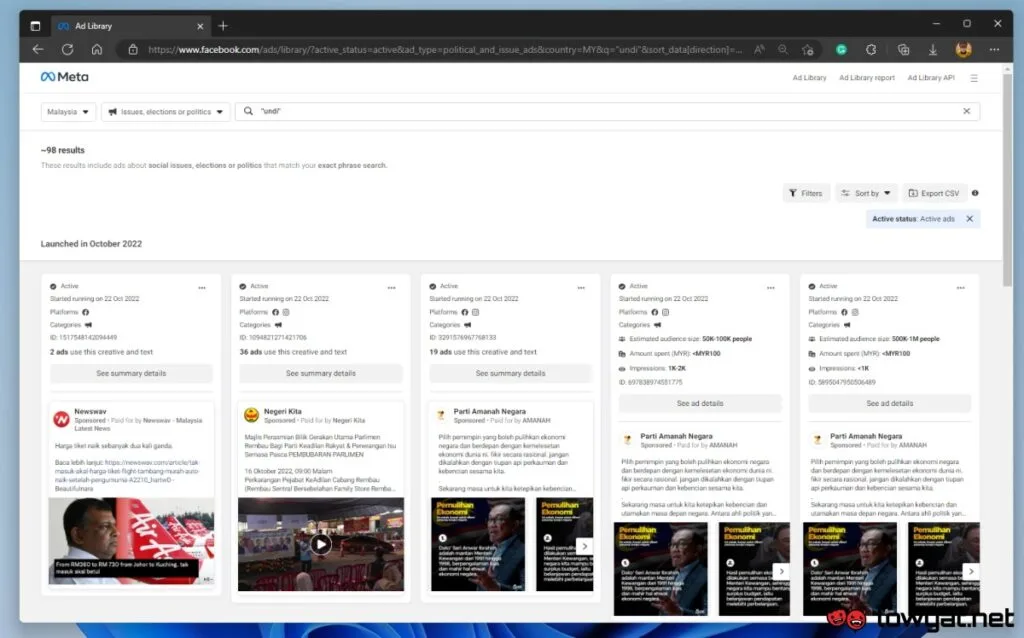This screenshot has width=1024, height=638.
Task: Reload the Ad Library page
Action: click(x=67, y=50)
